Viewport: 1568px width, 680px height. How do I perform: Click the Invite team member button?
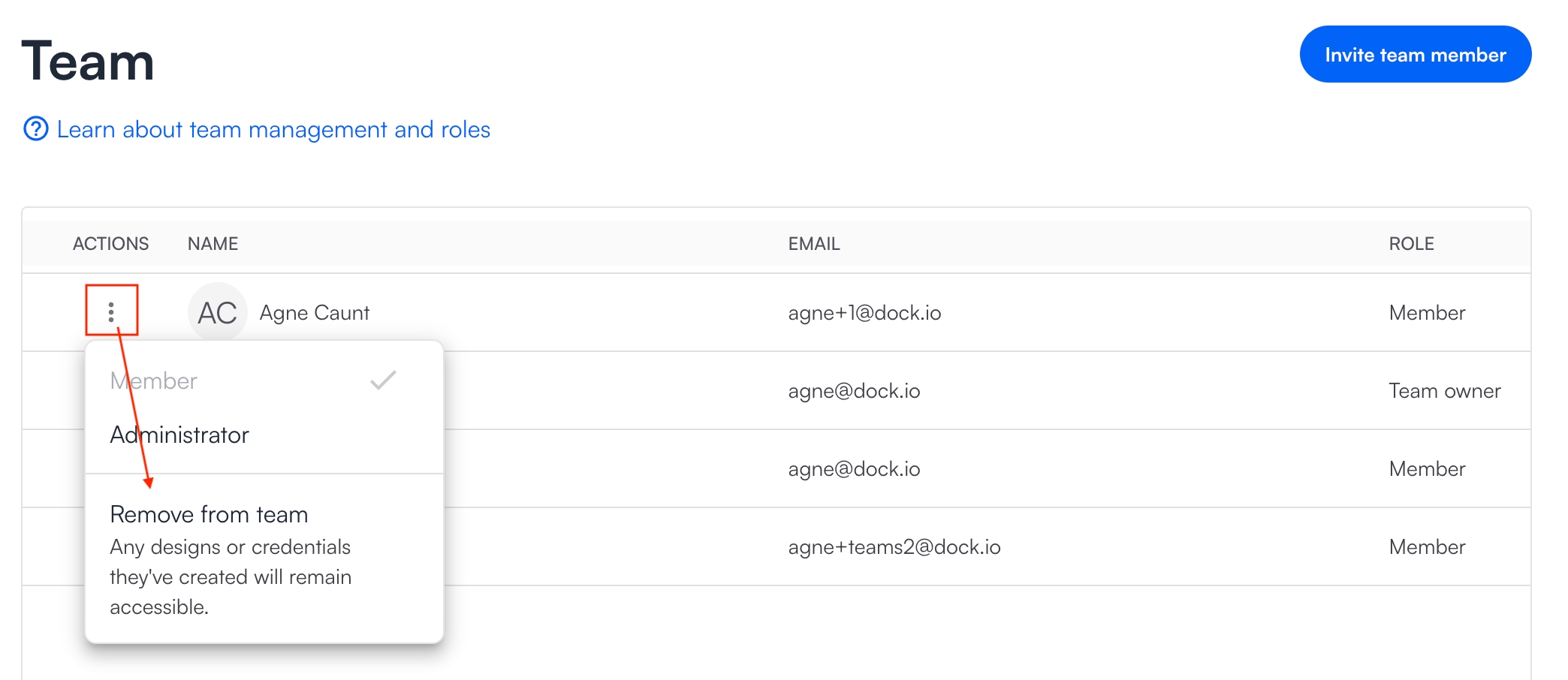pos(1415,55)
